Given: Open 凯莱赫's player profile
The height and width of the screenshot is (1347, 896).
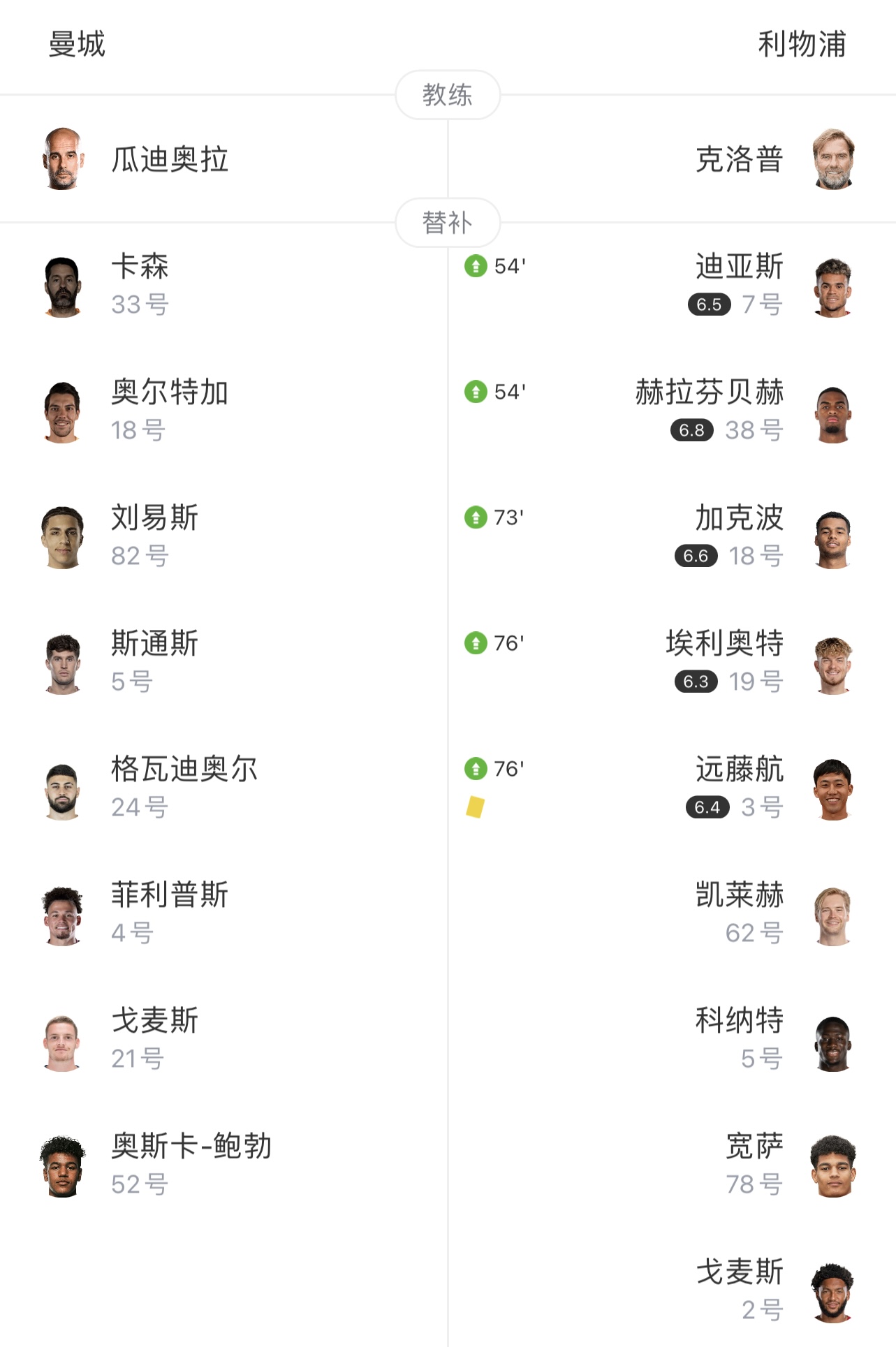Looking at the screenshot, I should click(740, 895).
